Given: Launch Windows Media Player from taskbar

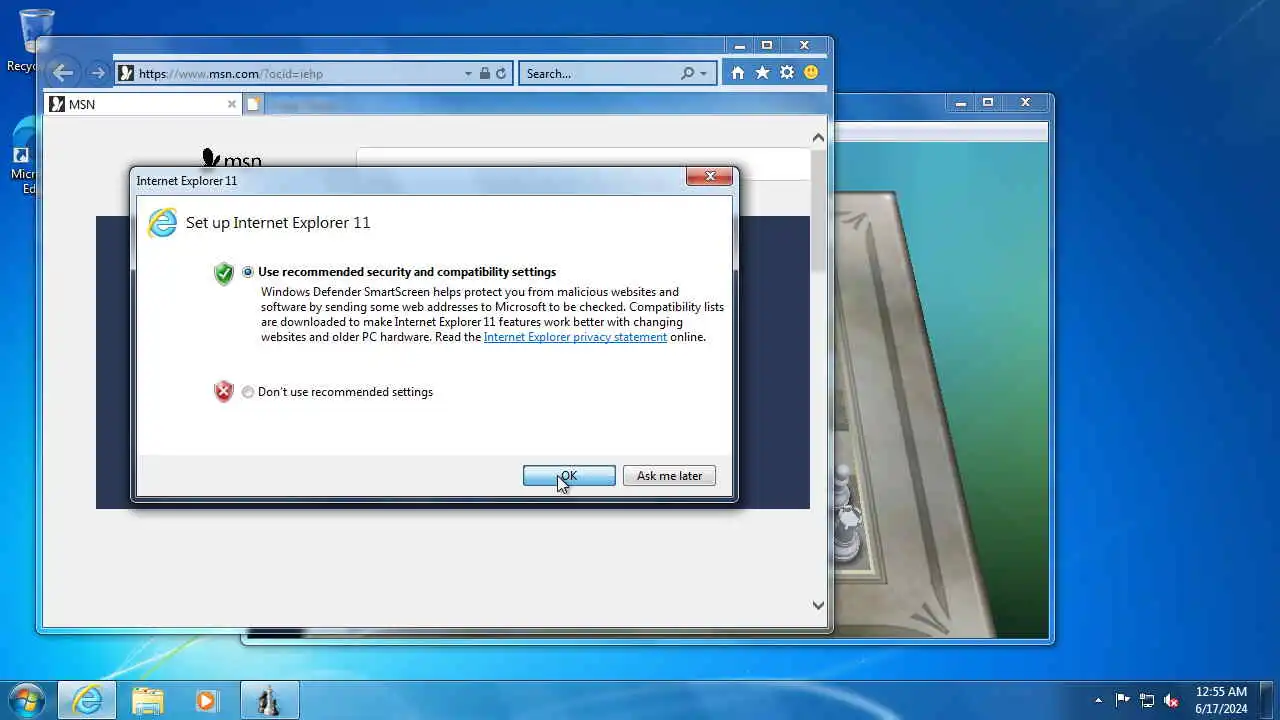Looking at the screenshot, I should [206, 700].
